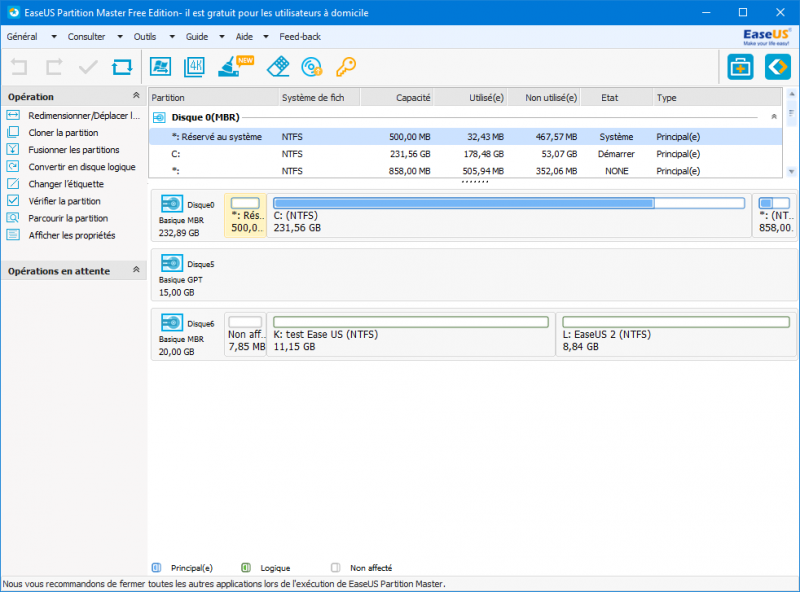
Task: Open the Feed-back menu item
Action: [300, 37]
